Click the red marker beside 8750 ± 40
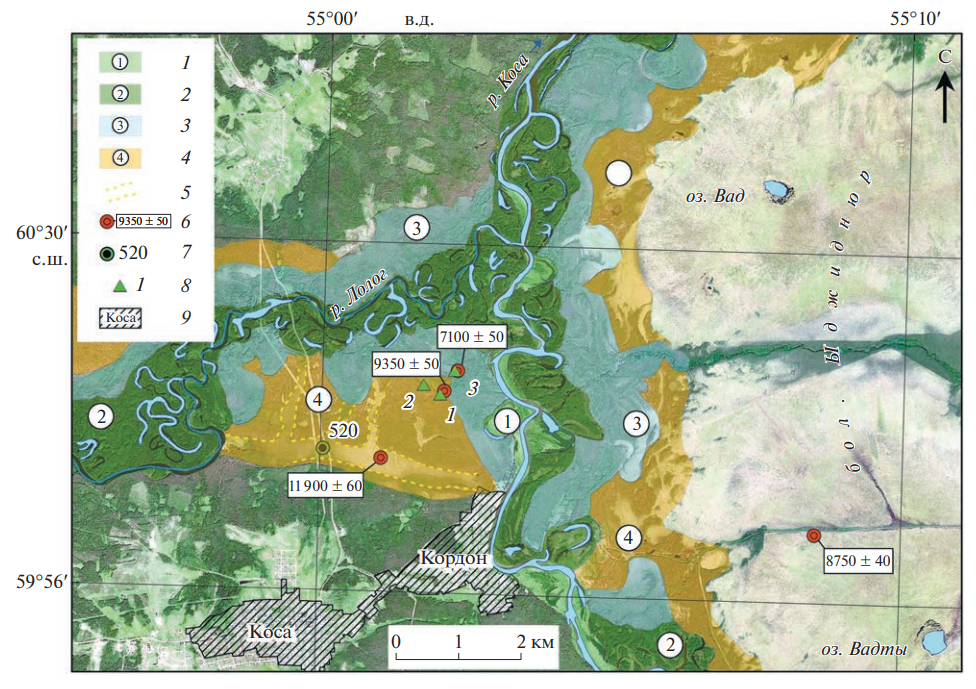Image resolution: width=976 pixels, height=689 pixels. coord(814,536)
